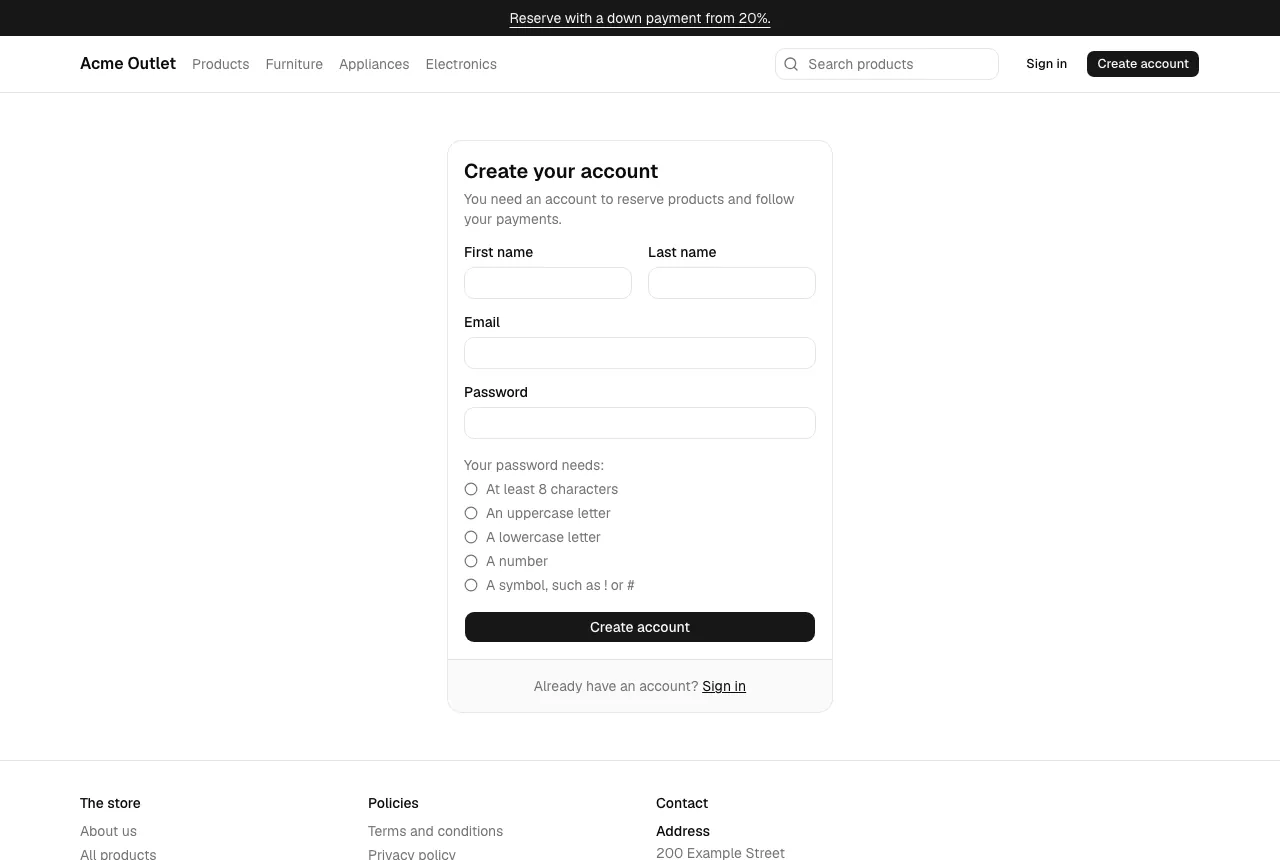Screen dimensions: 1280x860
Task: Click the 'A lowercase letter' text
Action: 543,537
